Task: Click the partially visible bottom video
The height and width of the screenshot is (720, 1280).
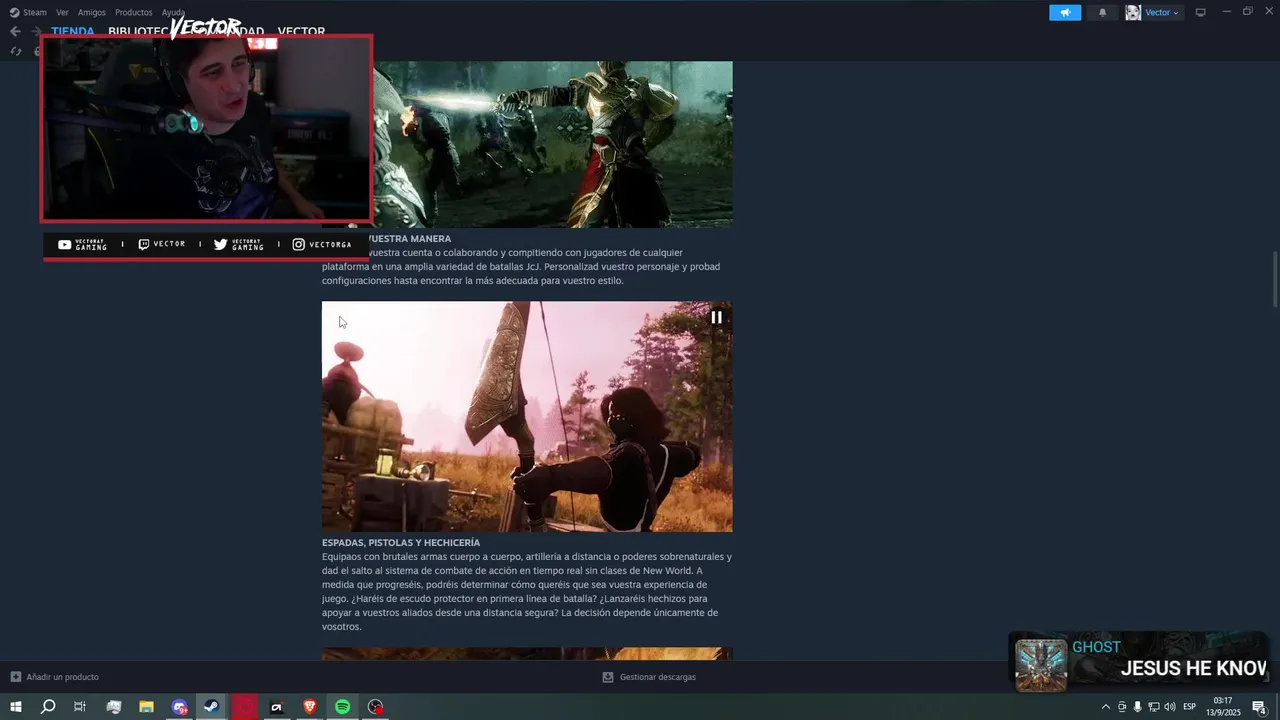Action: (x=527, y=654)
